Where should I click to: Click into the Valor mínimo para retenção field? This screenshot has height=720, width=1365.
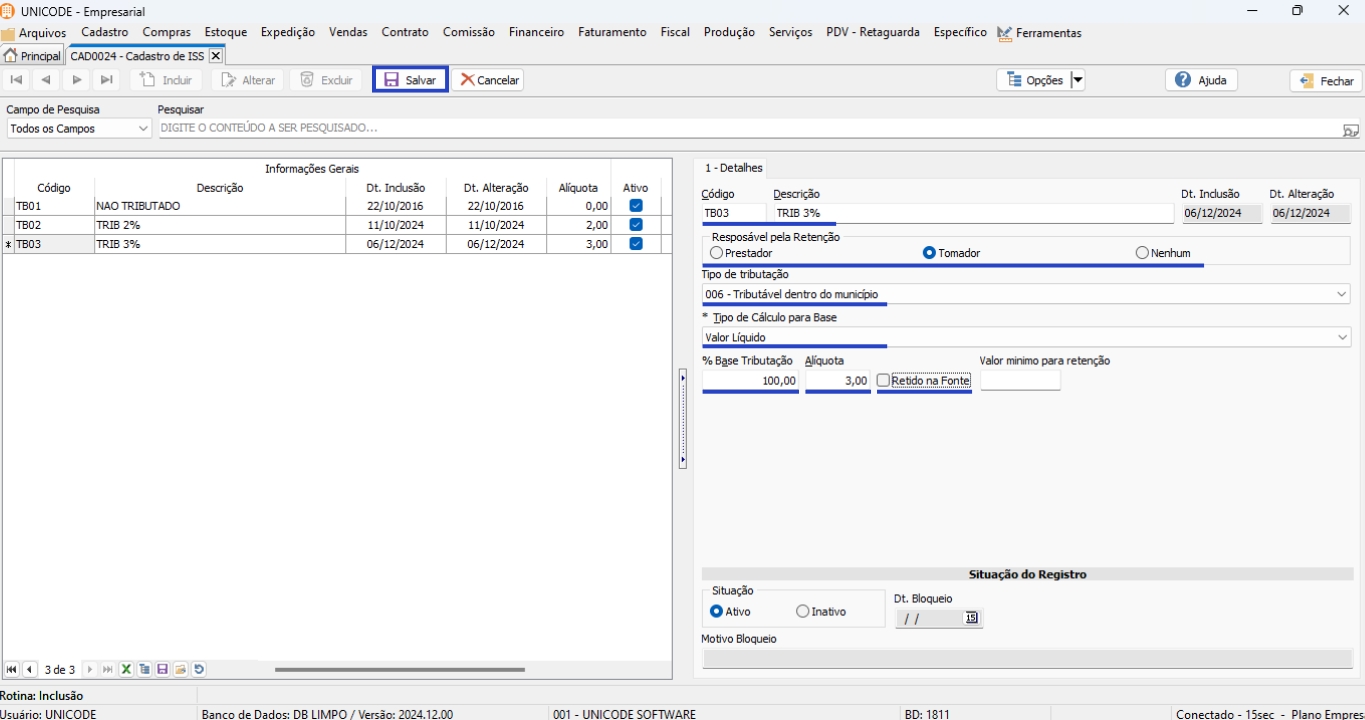pyautogui.click(x=1019, y=381)
